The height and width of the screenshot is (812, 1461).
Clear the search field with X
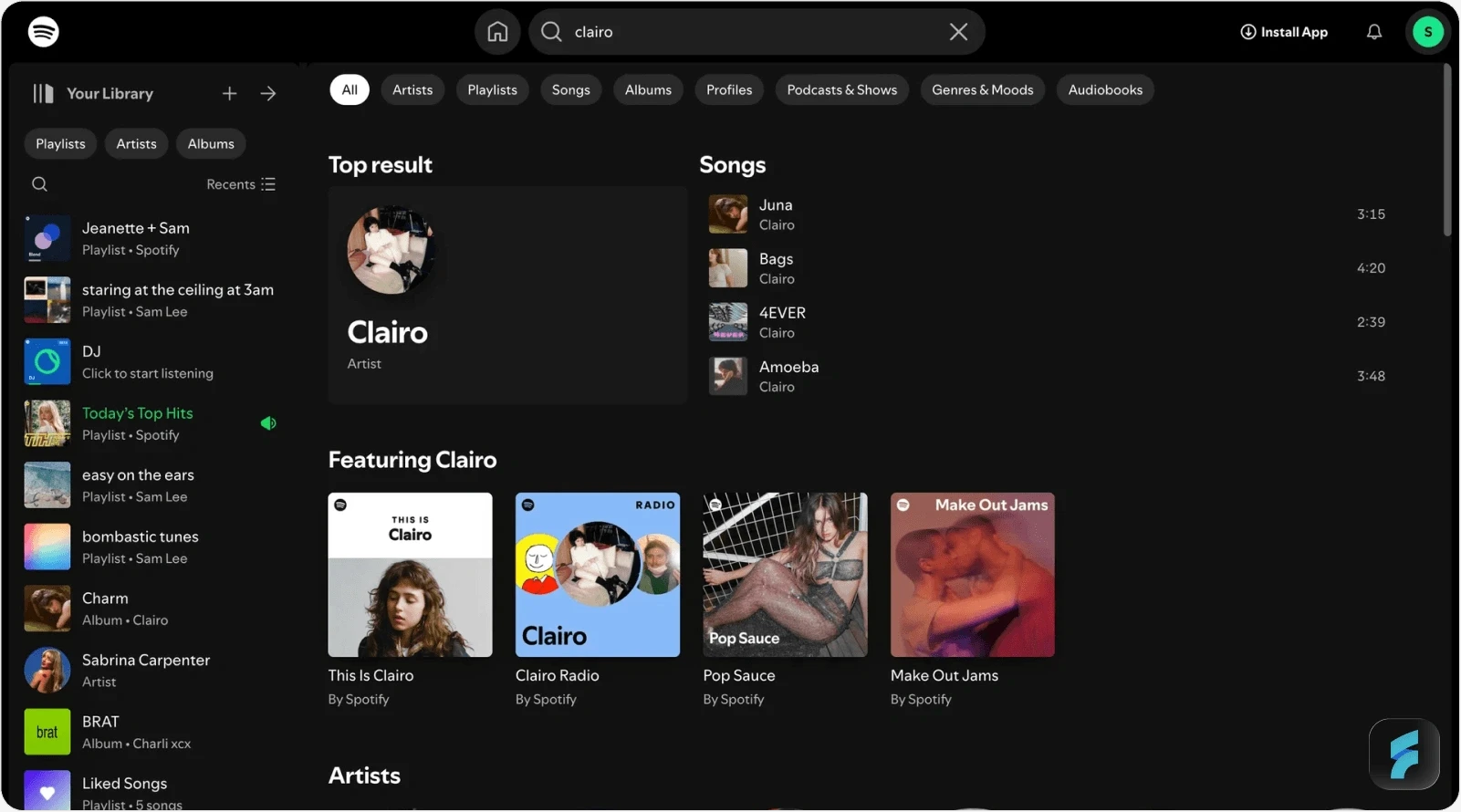[x=958, y=32]
